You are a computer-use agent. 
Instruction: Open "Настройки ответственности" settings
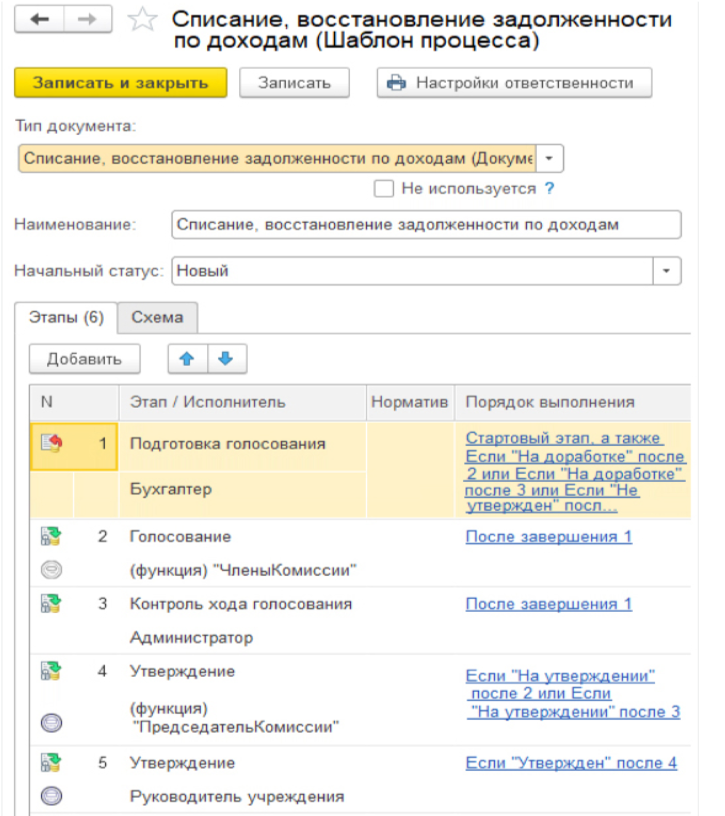point(513,83)
